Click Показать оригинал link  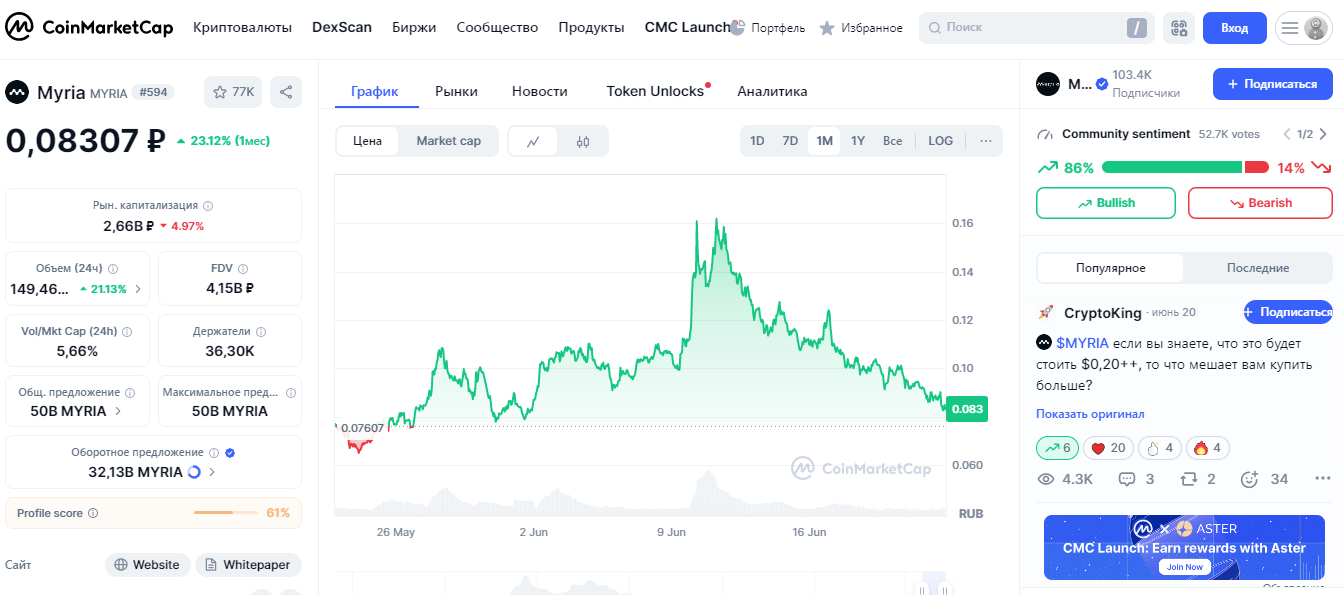[x=1090, y=414]
